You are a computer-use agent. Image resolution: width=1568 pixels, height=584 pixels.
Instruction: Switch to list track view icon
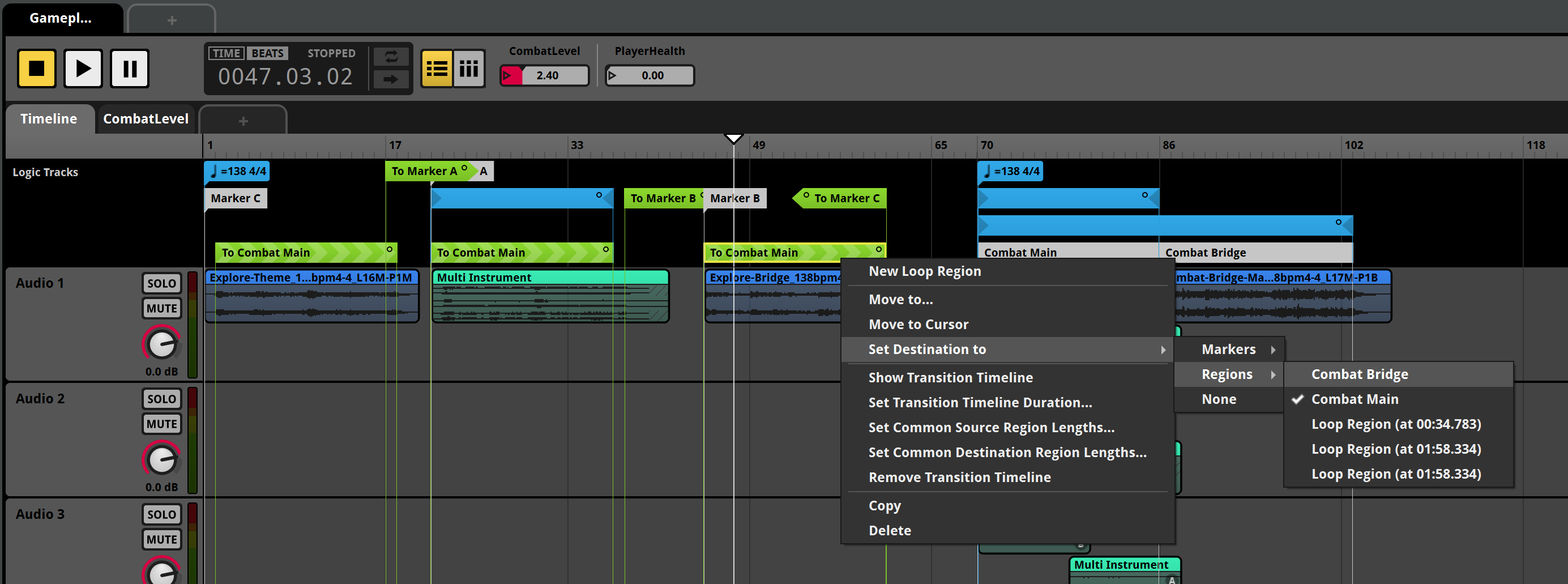(437, 69)
